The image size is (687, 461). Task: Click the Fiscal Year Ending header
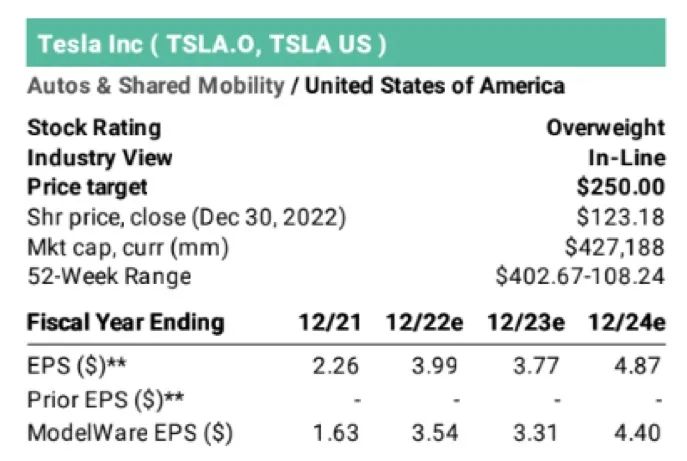pyautogui.click(x=126, y=323)
